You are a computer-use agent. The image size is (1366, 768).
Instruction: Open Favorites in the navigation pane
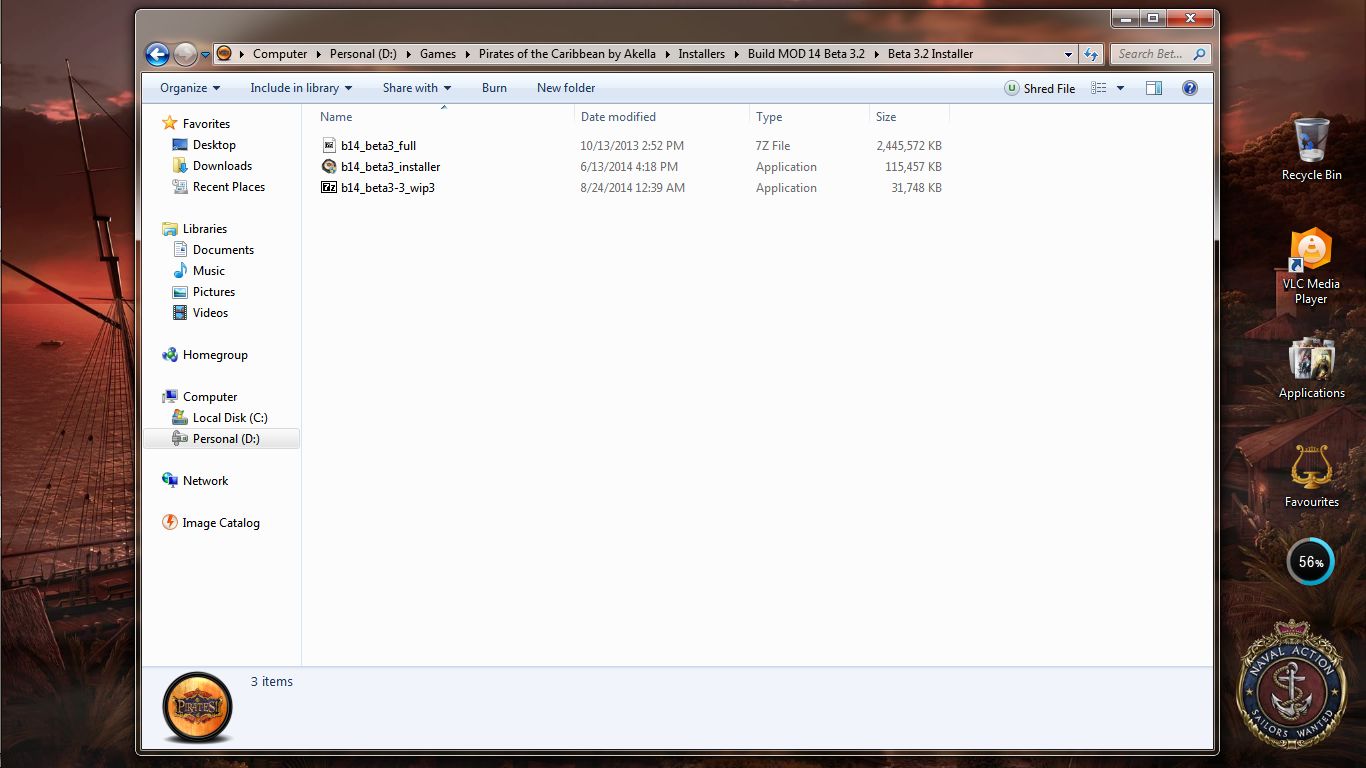[206, 124]
